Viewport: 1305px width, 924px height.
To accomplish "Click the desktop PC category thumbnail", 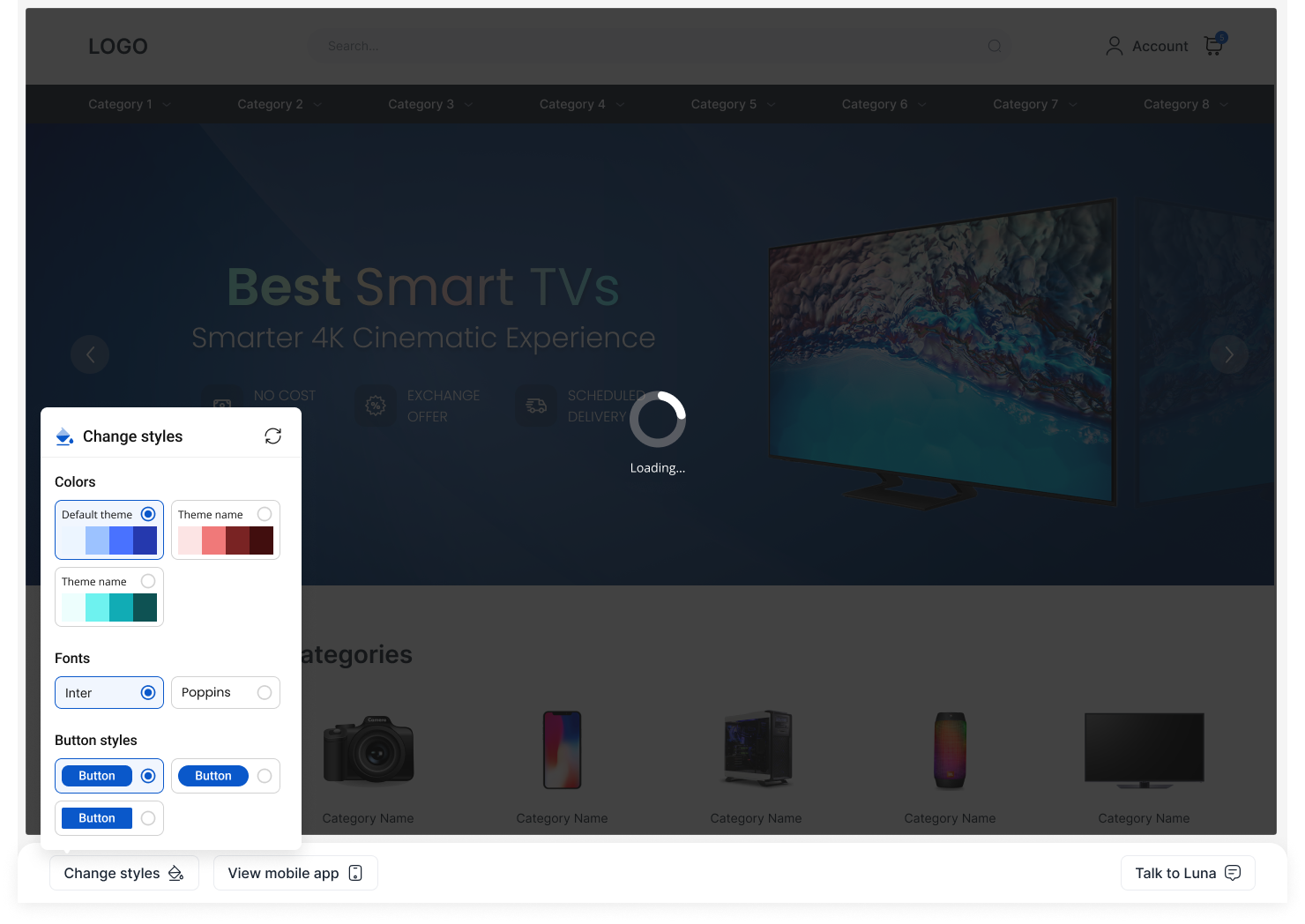I will [757, 749].
